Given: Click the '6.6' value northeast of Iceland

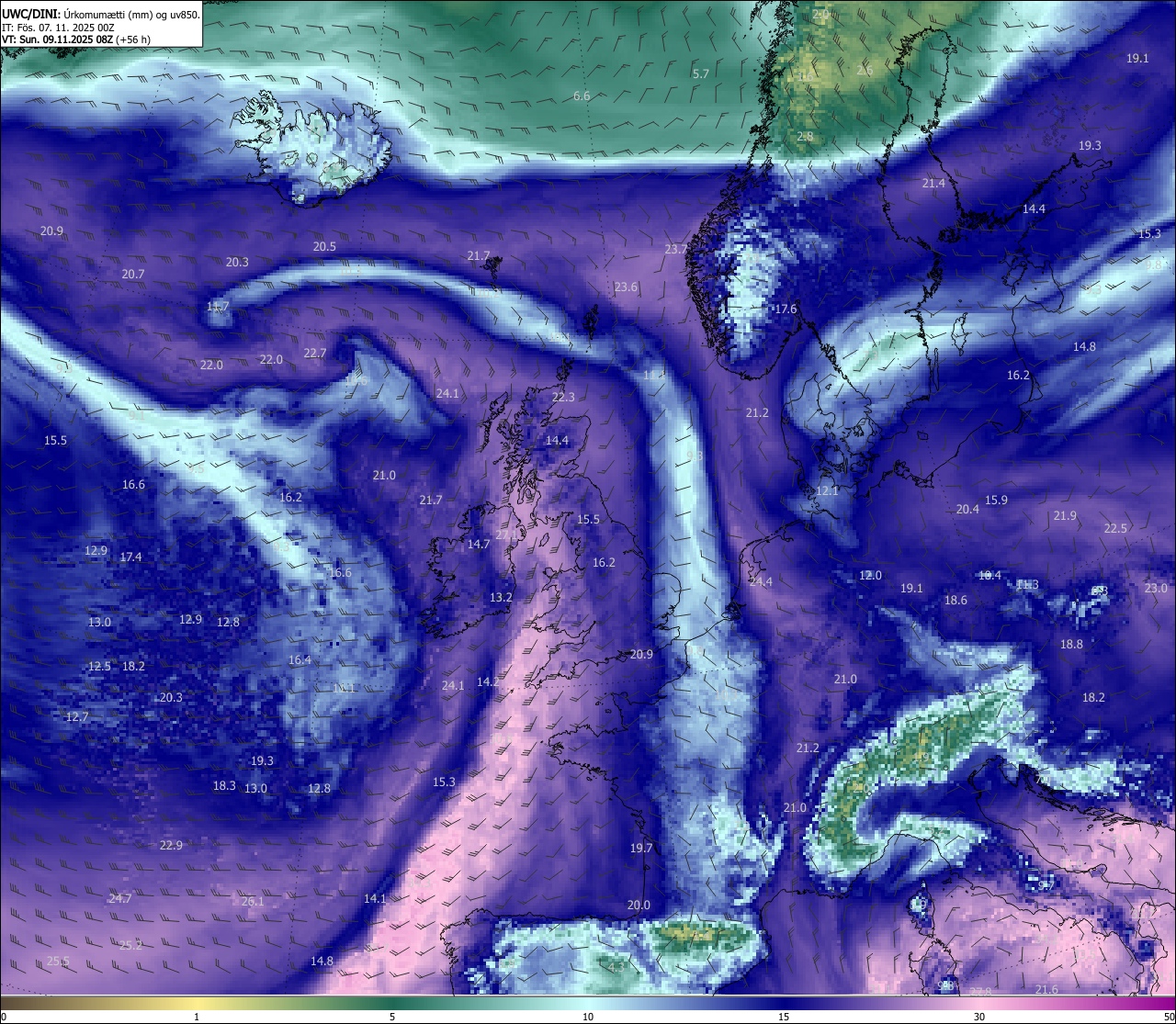Looking at the screenshot, I should 582,96.
